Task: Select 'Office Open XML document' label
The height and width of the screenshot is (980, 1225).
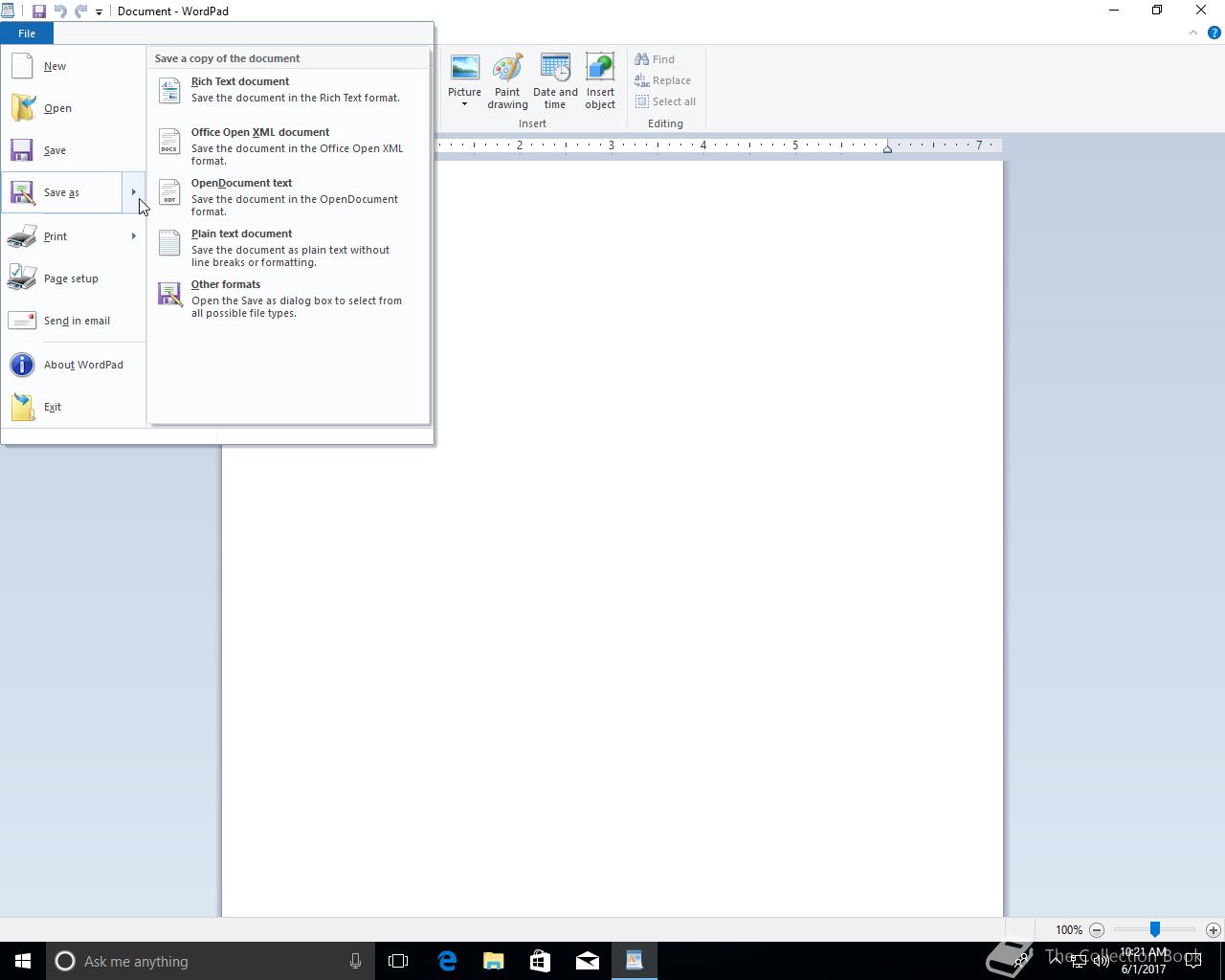Action: click(x=260, y=132)
